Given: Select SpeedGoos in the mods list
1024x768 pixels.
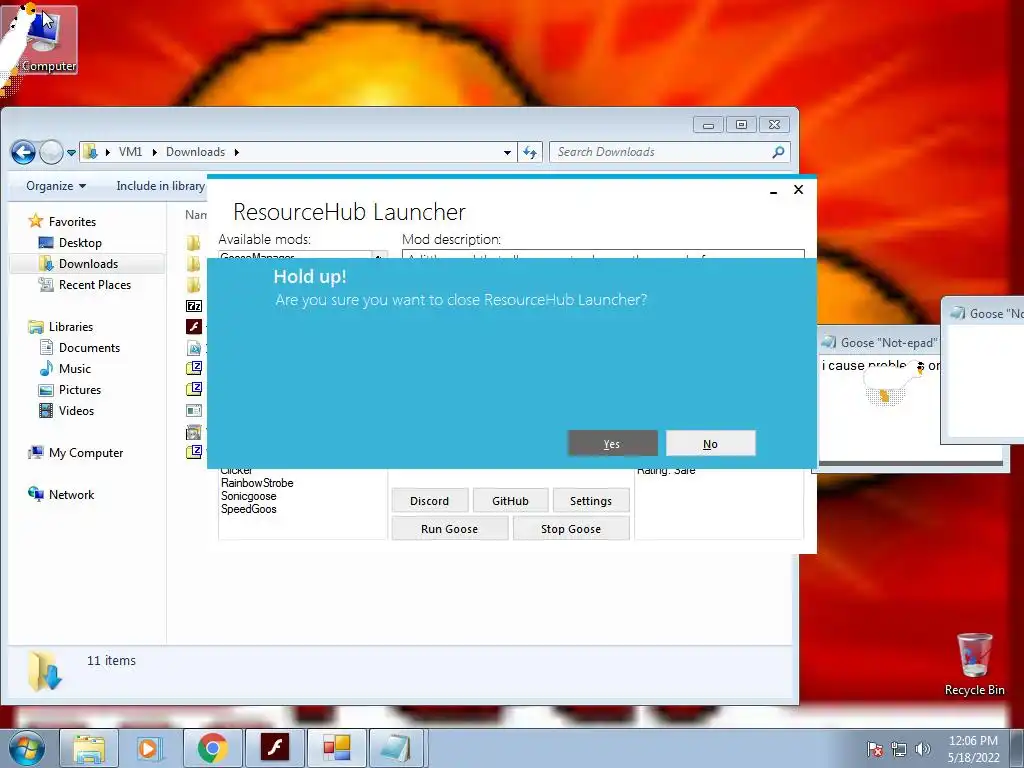Looking at the screenshot, I should pyautogui.click(x=248, y=509).
